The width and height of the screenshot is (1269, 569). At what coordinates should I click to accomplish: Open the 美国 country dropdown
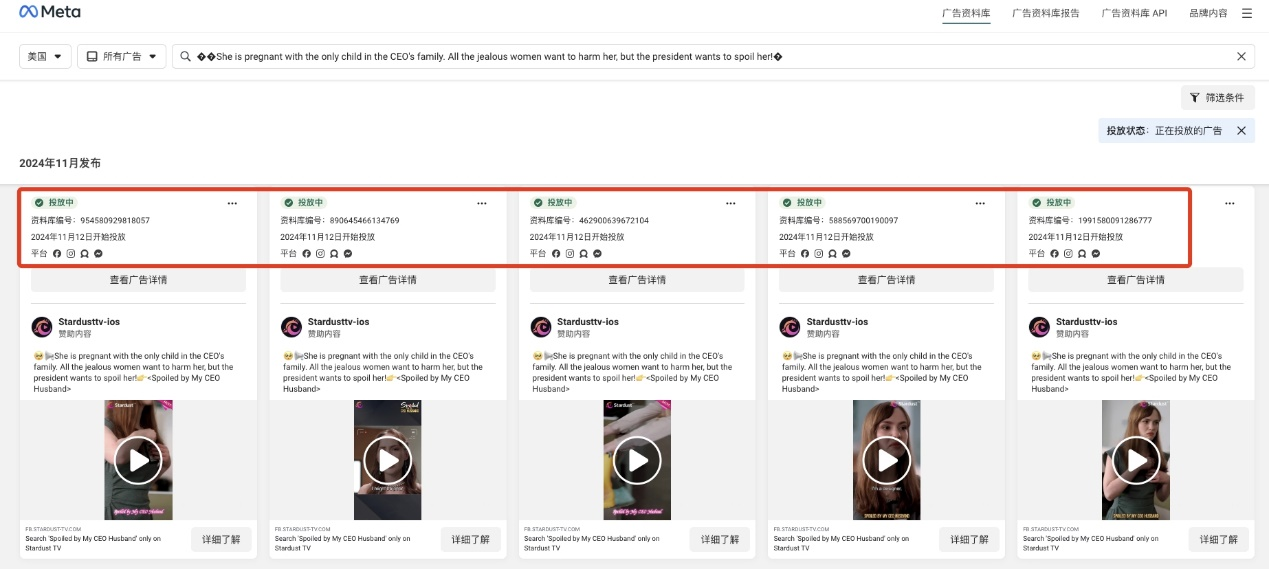(46, 57)
